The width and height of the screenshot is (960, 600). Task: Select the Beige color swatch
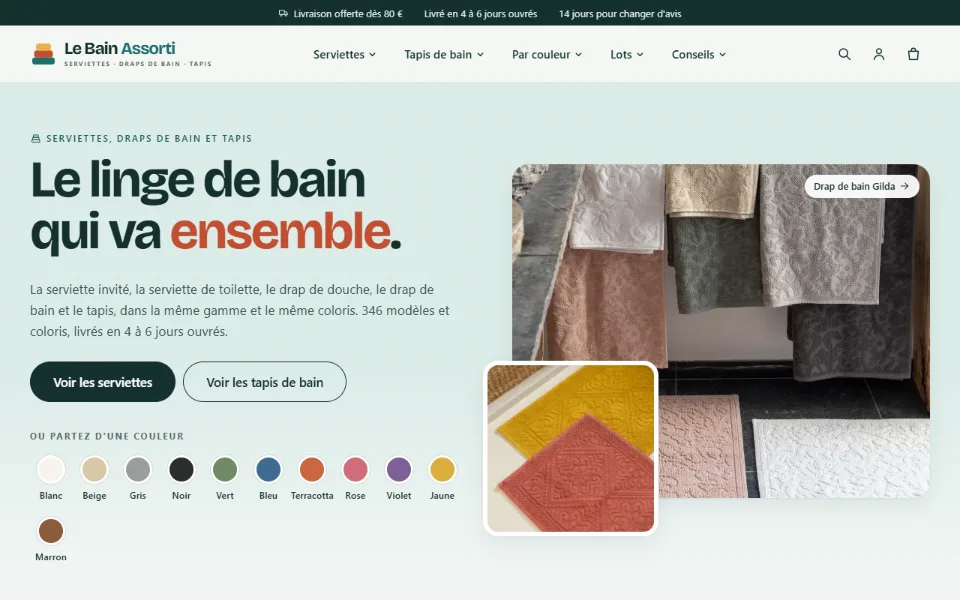[x=94, y=470]
